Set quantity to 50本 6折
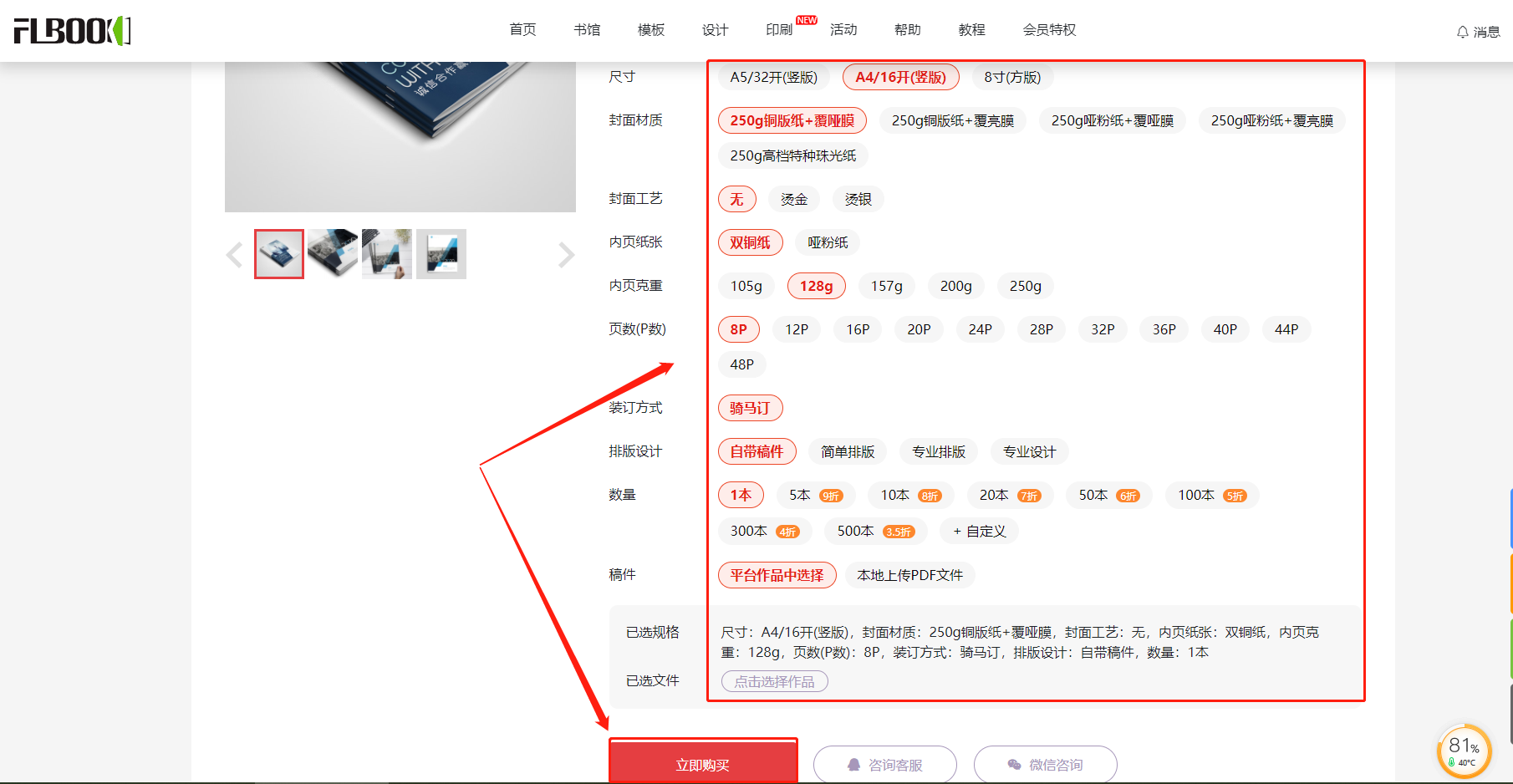This screenshot has height=784, width=1513. point(1109,495)
